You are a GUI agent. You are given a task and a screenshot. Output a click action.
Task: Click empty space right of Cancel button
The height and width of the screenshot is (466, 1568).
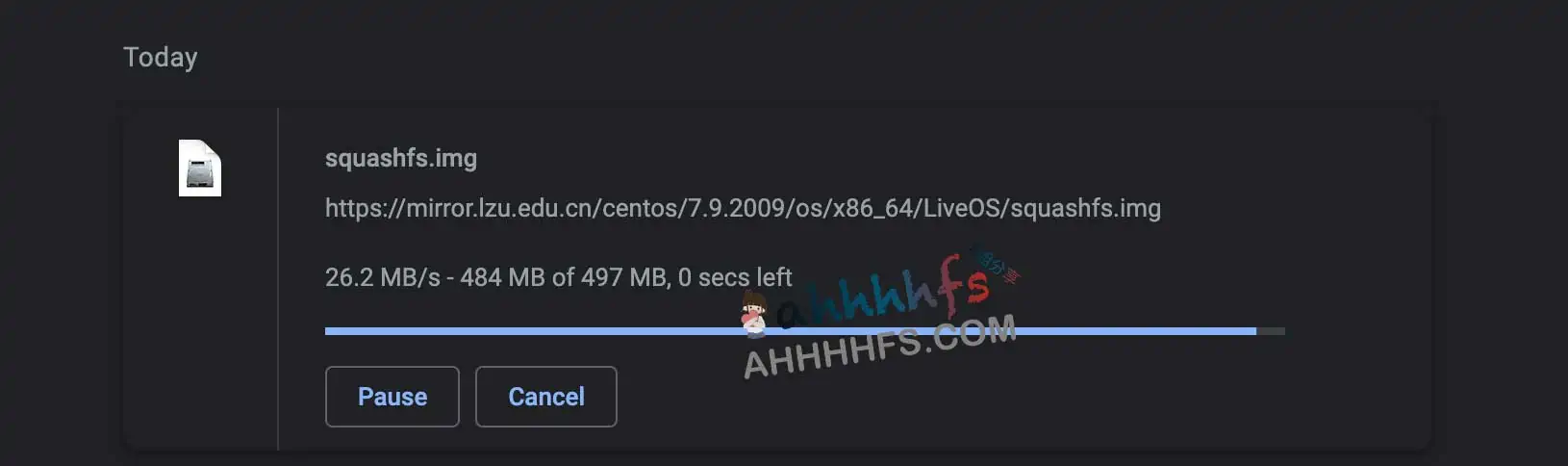962,397
